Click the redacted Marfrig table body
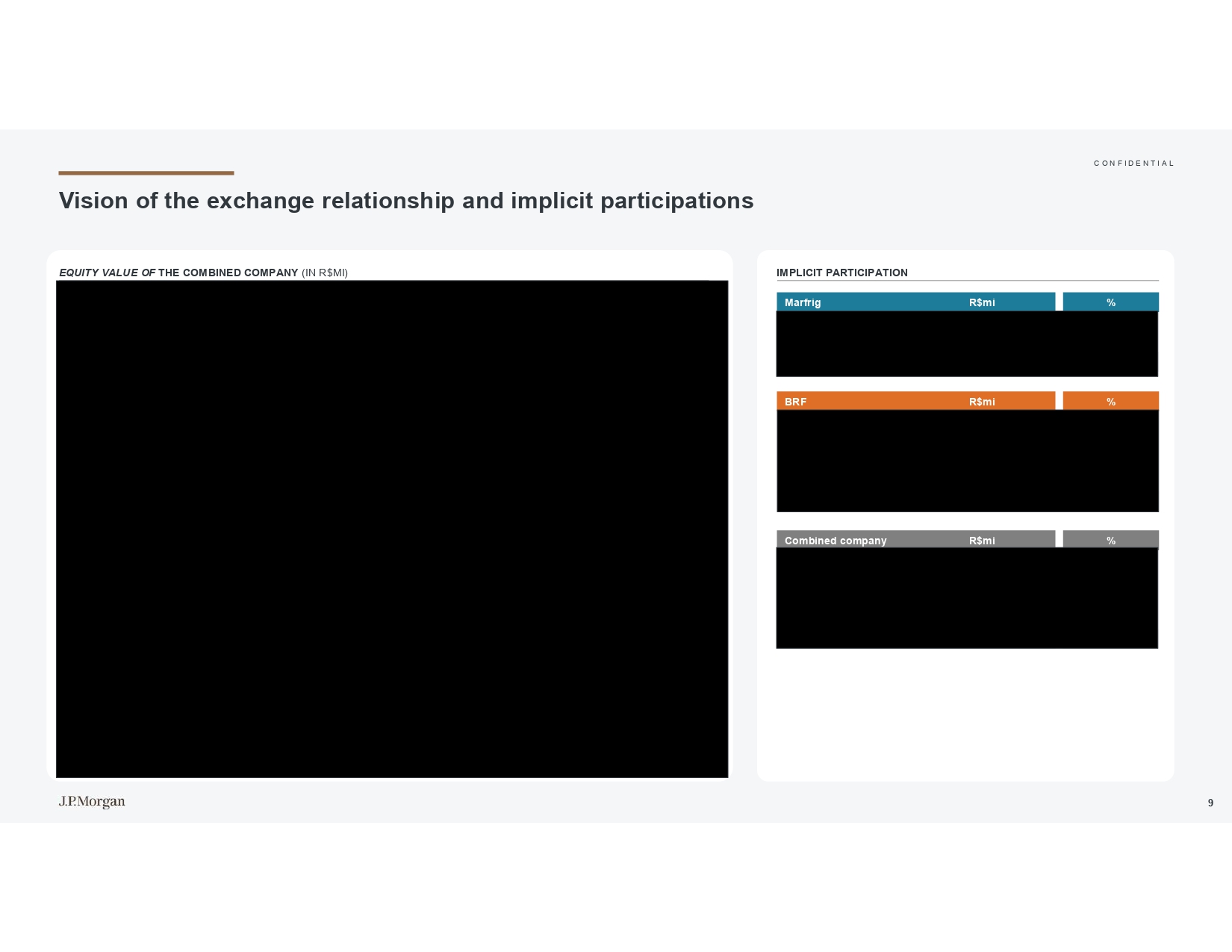 (x=967, y=343)
